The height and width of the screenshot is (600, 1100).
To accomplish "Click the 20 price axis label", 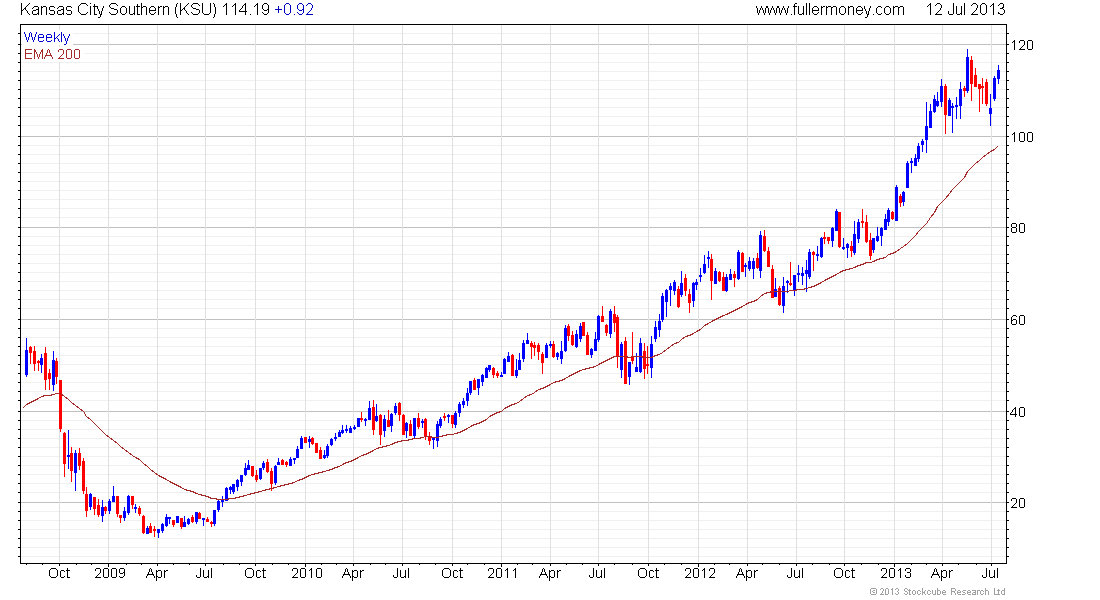I will pos(1018,503).
